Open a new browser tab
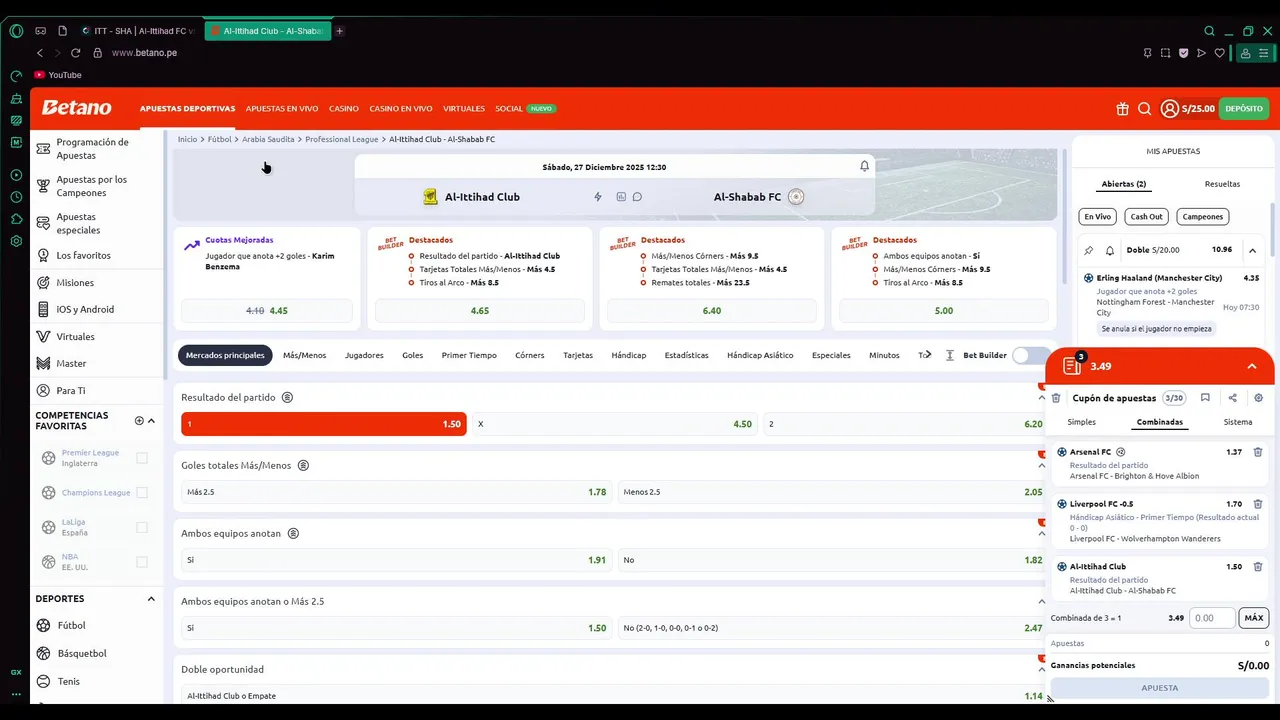The width and height of the screenshot is (1280, 720). coord(339,31)
